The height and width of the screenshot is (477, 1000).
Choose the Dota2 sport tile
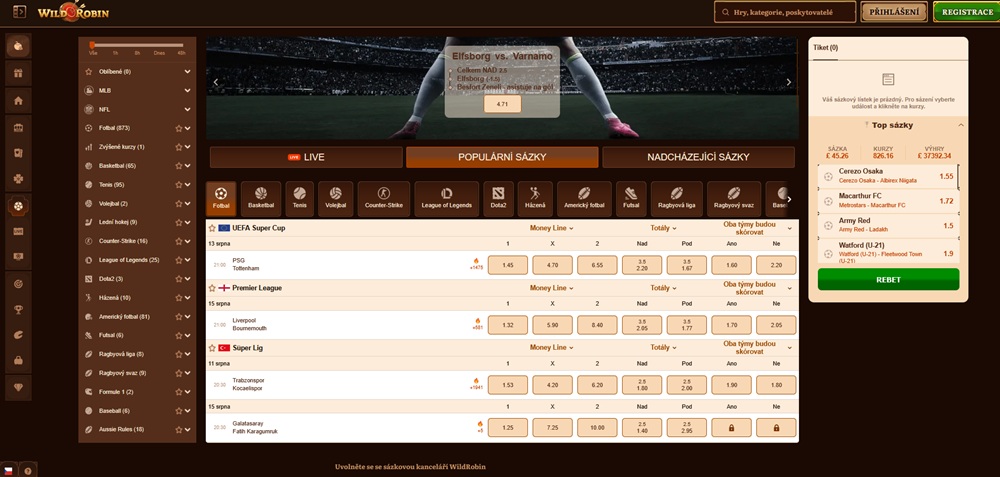coord(498,198)
